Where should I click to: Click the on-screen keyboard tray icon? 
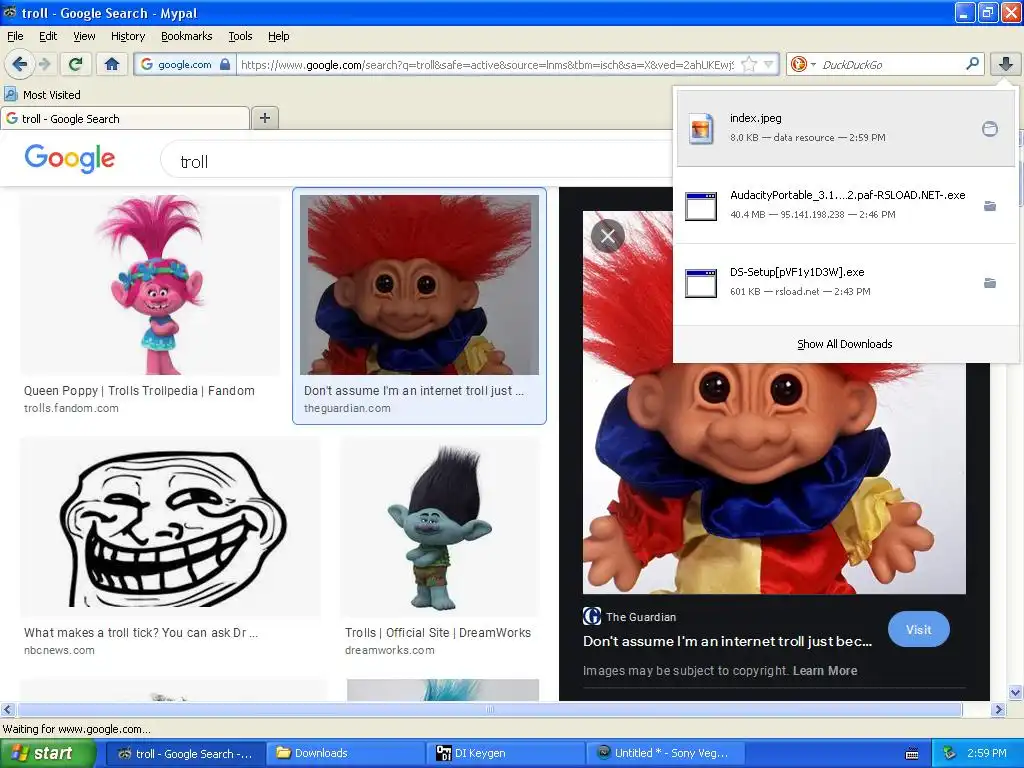(912, 754)
